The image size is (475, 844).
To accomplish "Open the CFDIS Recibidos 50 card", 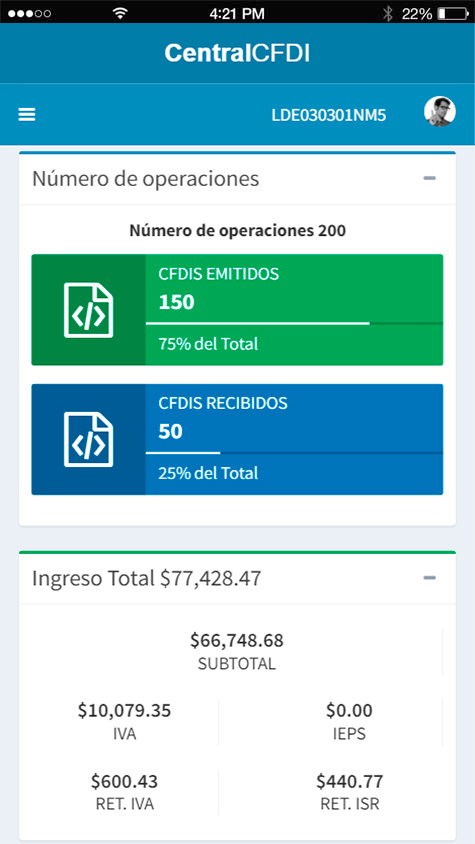I will click(238, 439).
